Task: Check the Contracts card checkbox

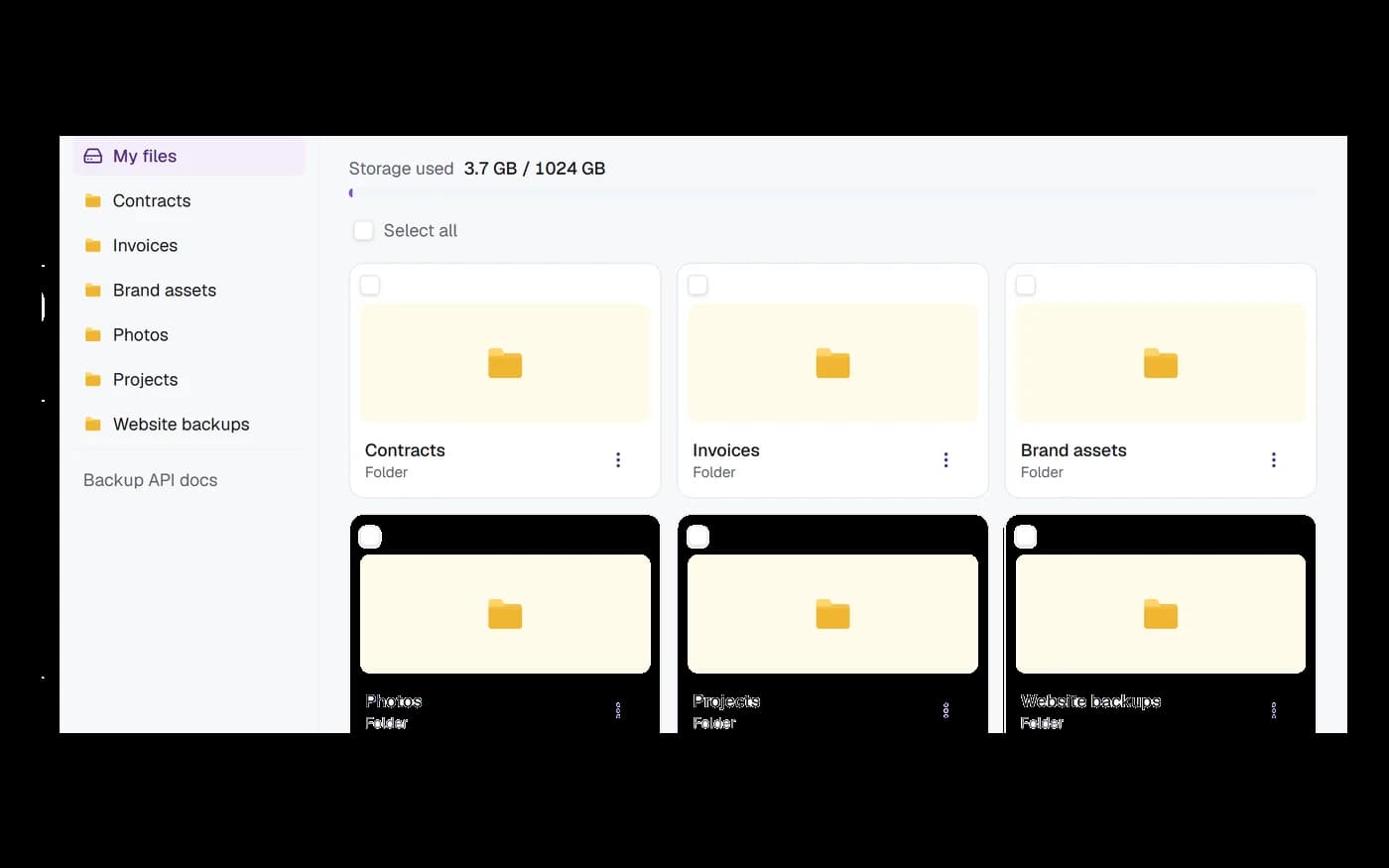Action: point(370,286)
